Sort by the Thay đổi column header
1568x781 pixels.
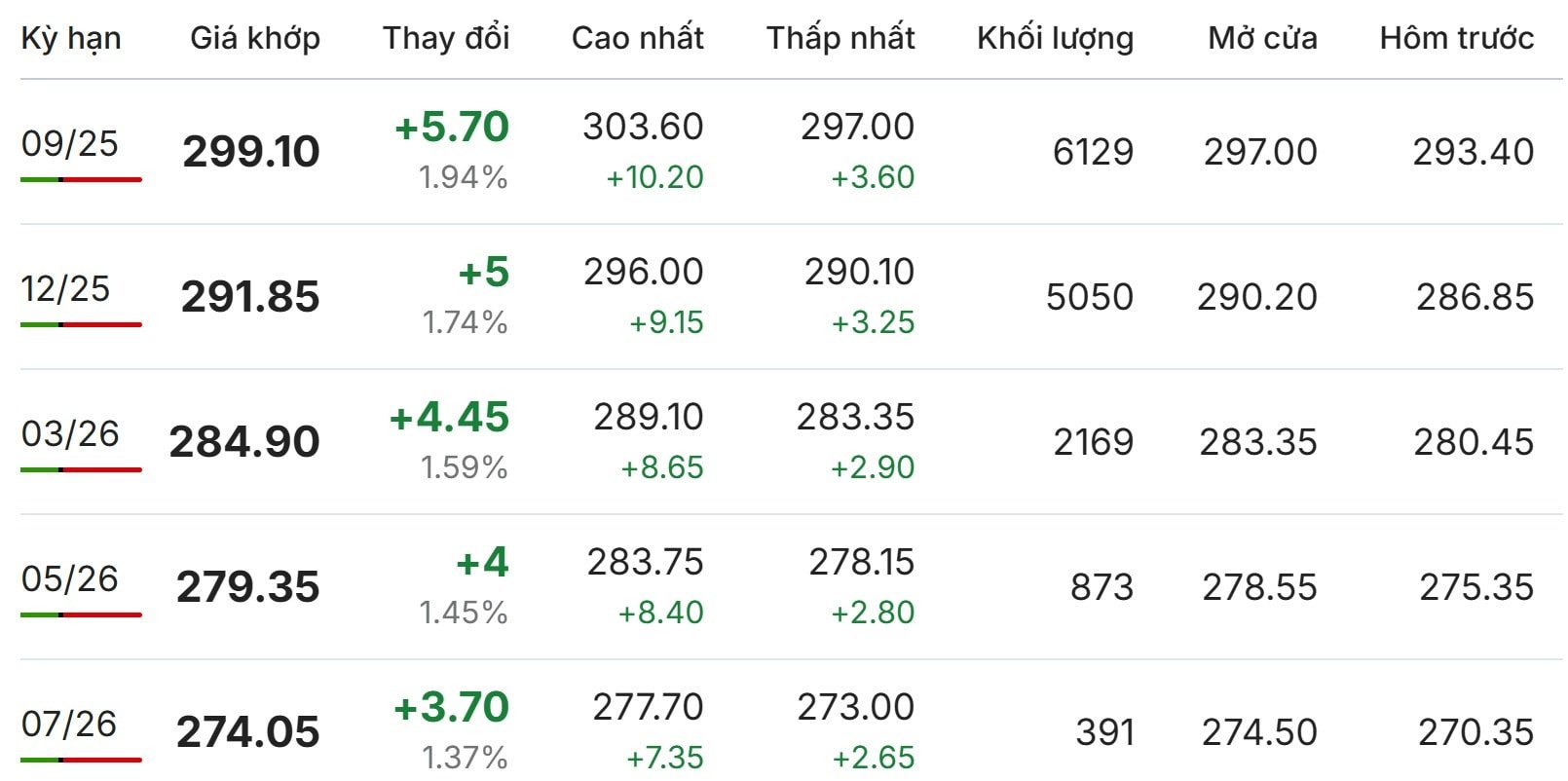pyautogui.click(x=446, y=38)
